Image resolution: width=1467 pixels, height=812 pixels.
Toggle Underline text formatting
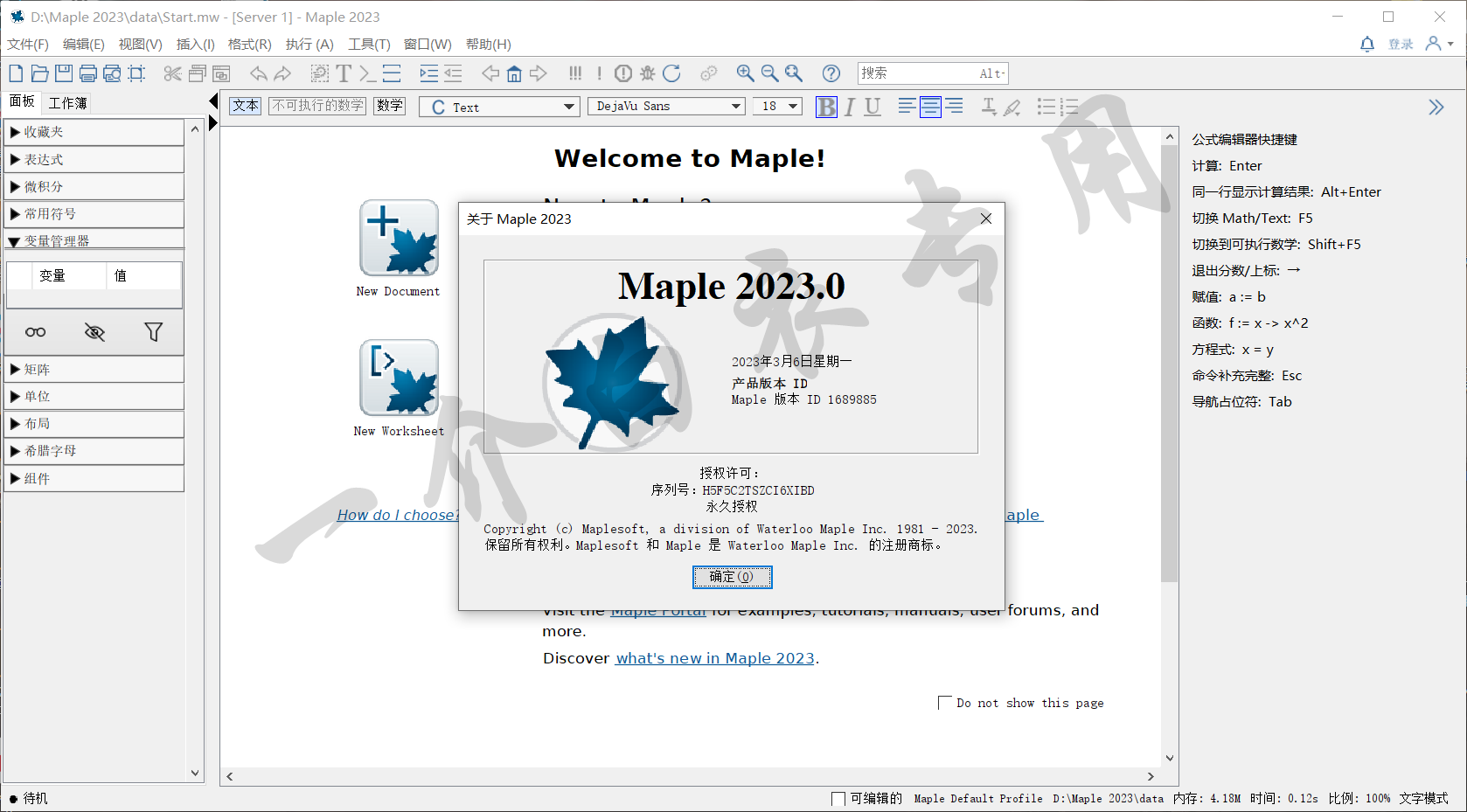(873, 107)
